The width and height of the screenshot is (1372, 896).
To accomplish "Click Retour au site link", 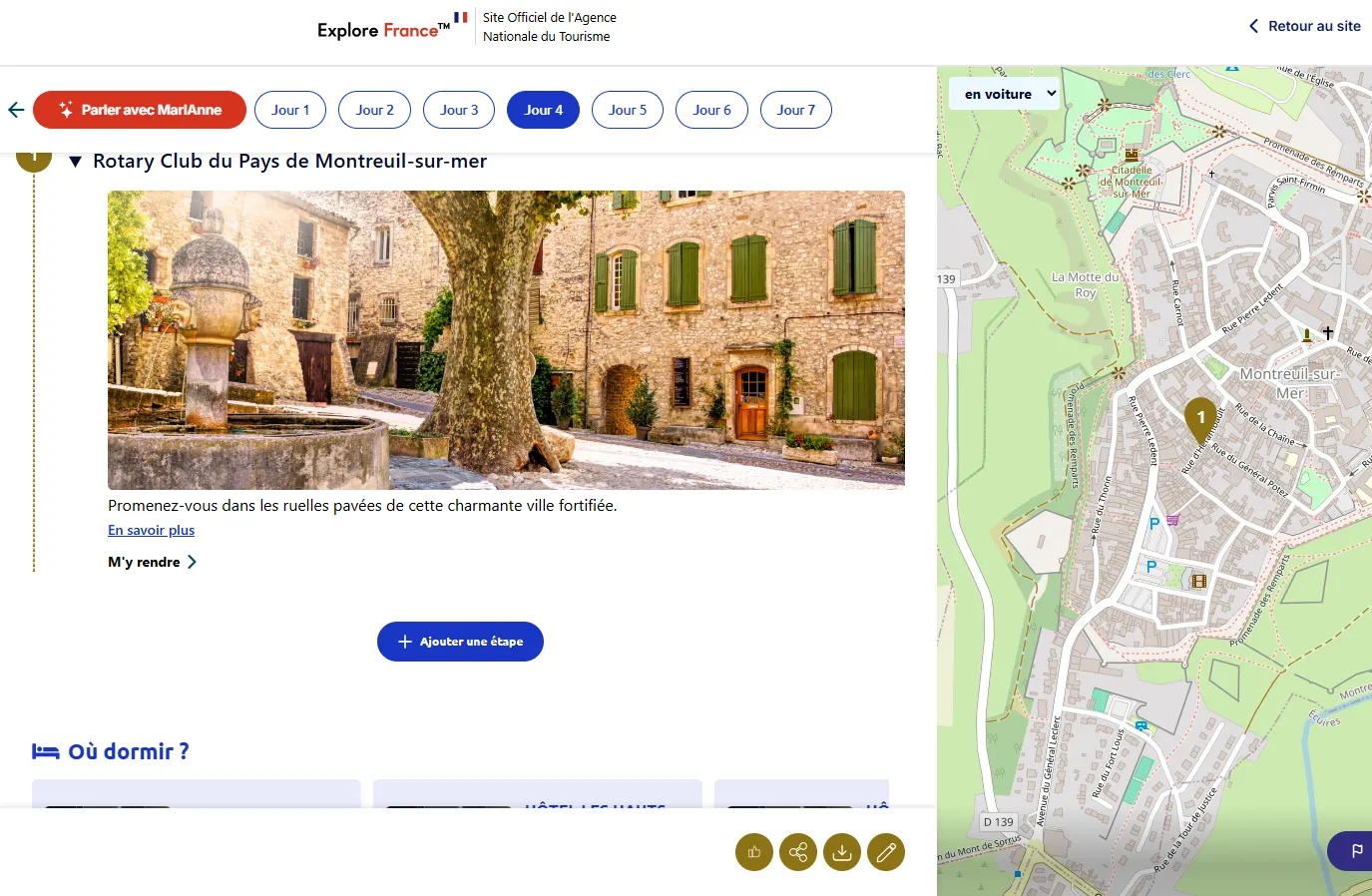I will [1305, 26].
